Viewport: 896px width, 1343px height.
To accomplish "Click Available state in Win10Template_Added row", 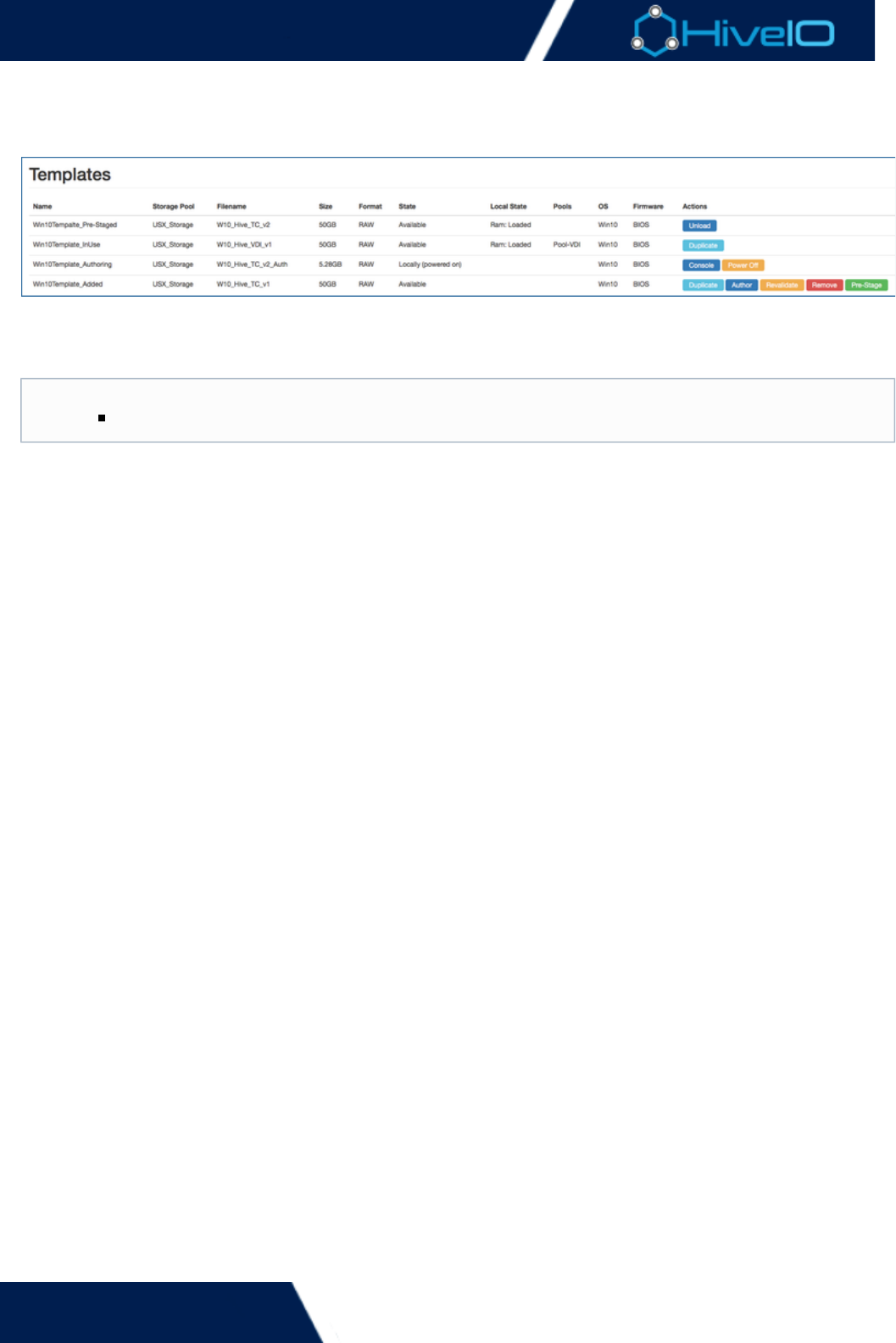I will pos(413,284).
